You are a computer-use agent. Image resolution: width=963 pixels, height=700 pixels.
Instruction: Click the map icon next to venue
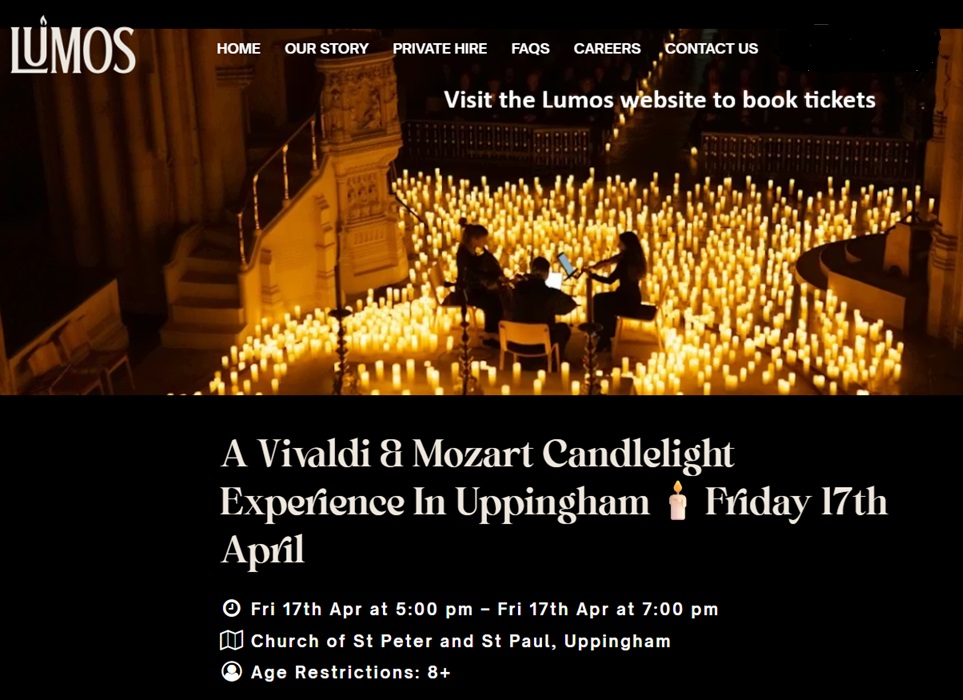[231, 640]
